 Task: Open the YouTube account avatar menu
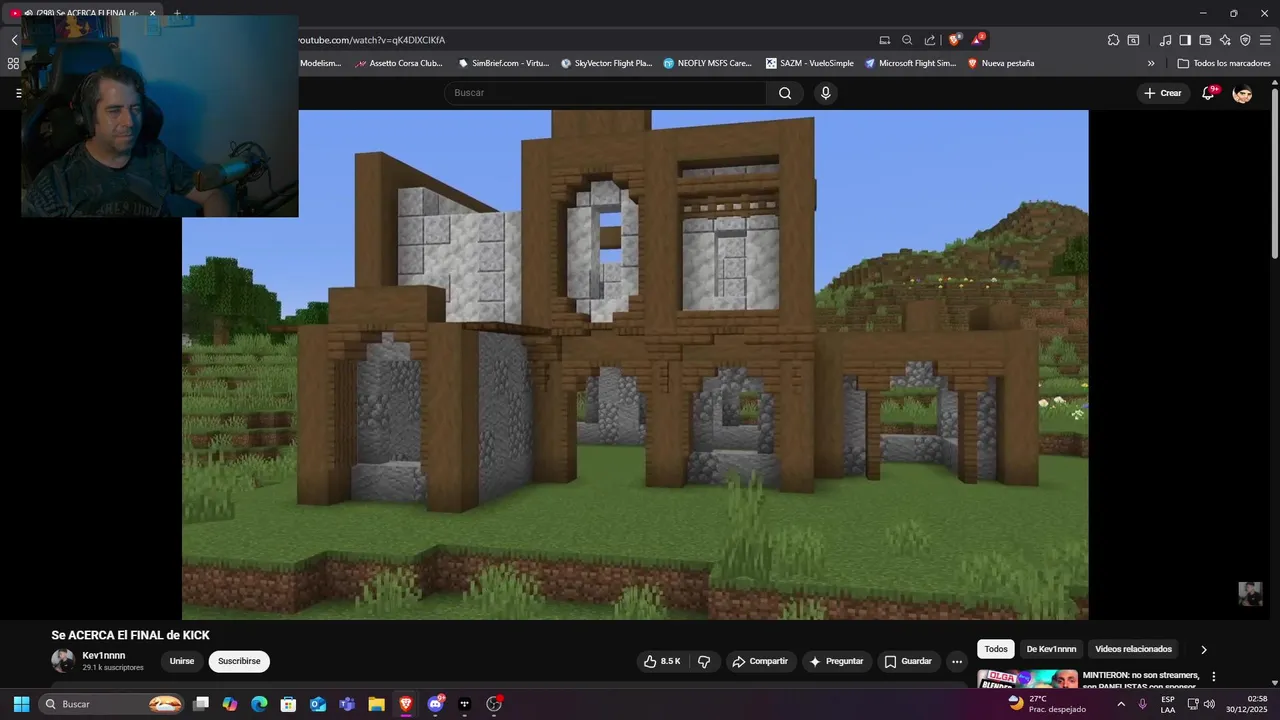1242,93
